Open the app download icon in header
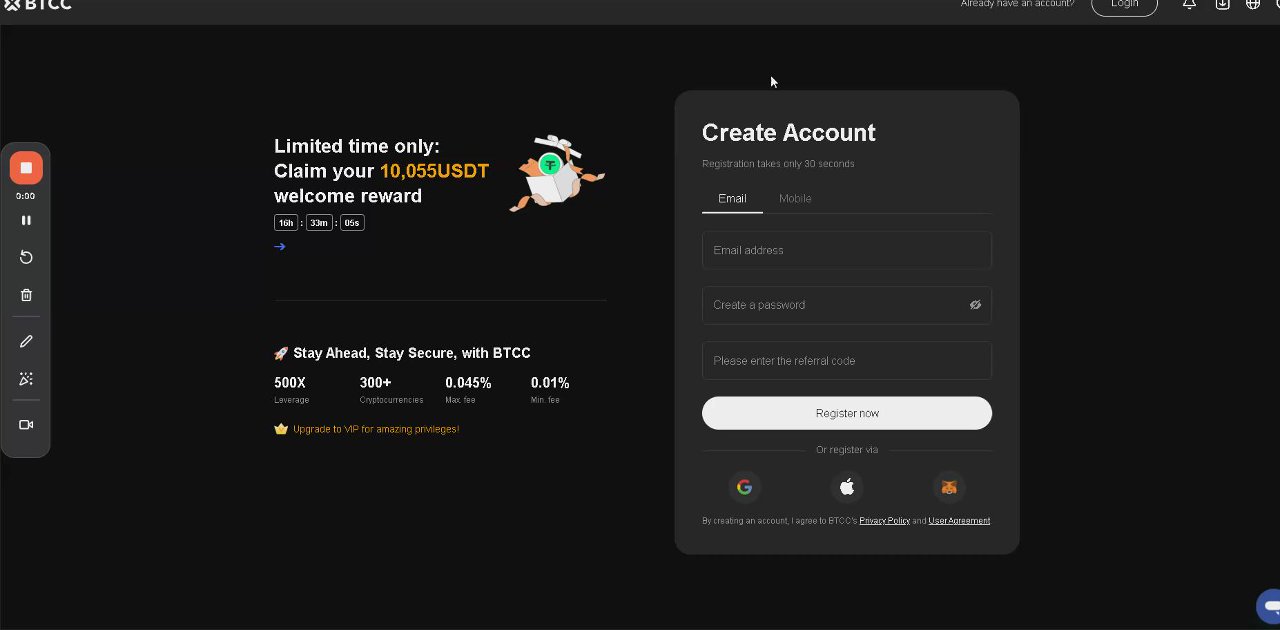 tap(1222, 4)
